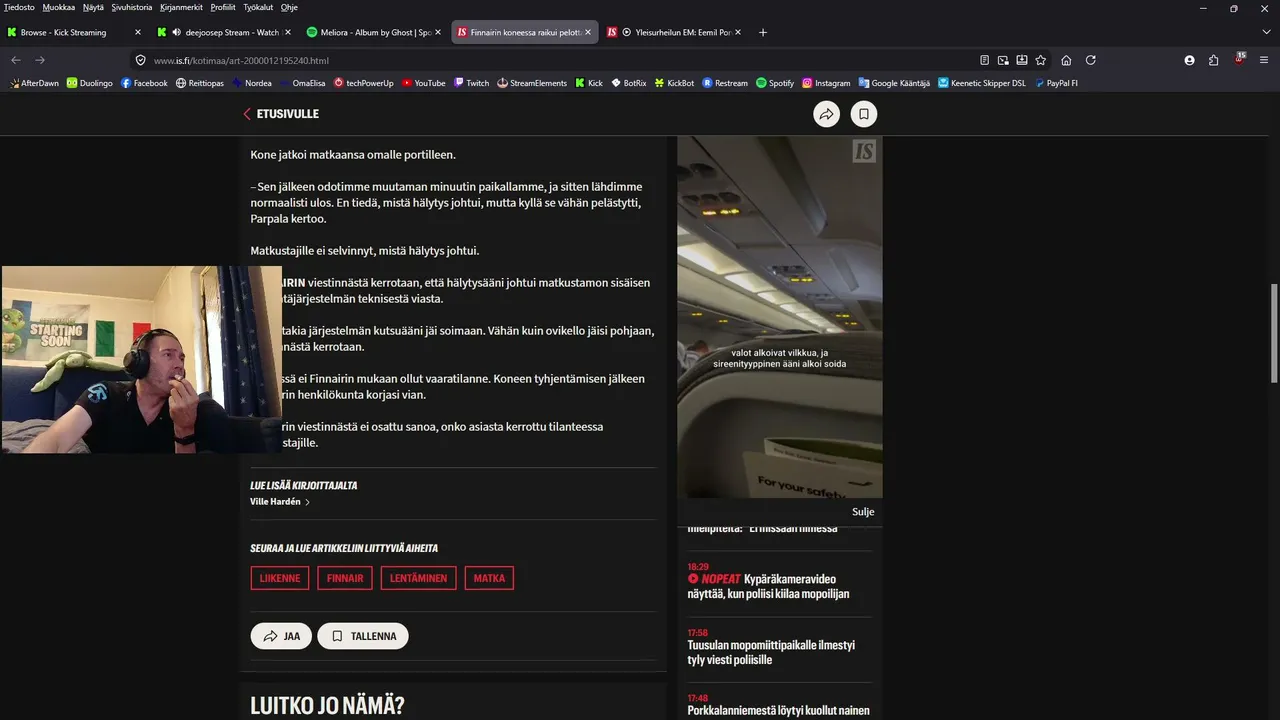1280x720 pixels.
Task: Open the Restream bookmark
Action: [x=725, y=83]
